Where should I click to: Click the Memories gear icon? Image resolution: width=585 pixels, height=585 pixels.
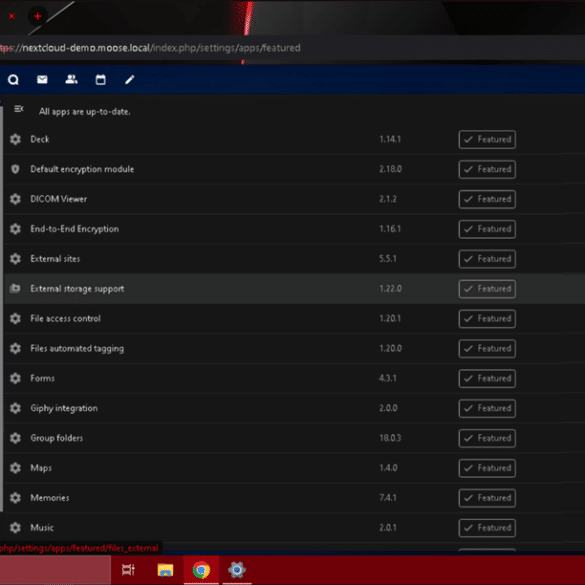click(x=15, y=497)
